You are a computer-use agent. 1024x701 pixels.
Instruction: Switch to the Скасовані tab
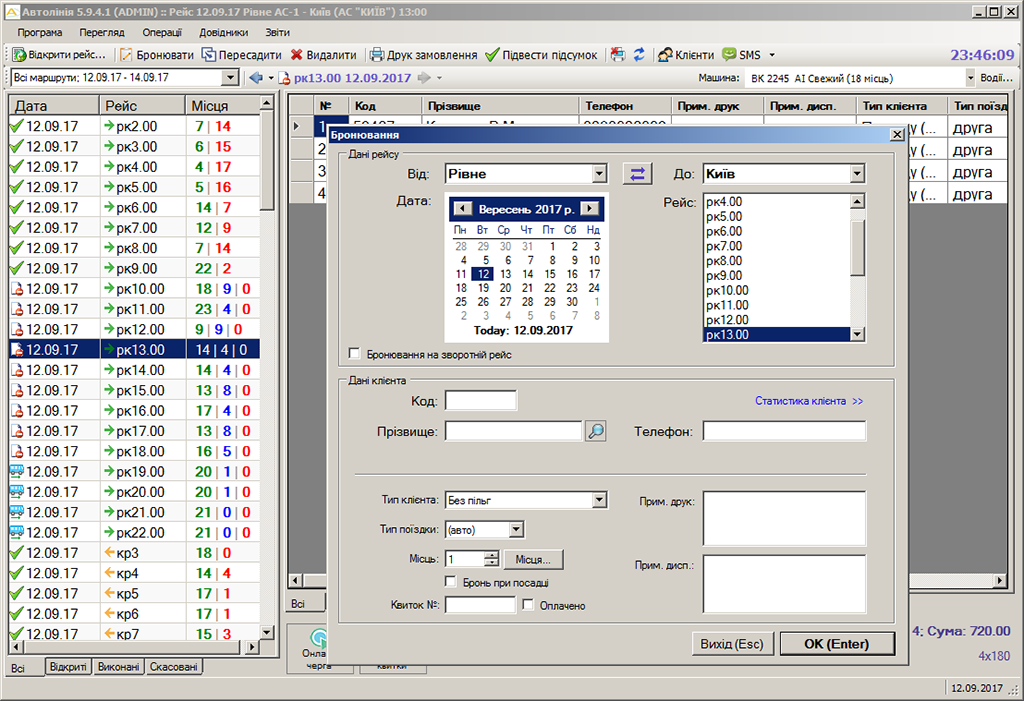coord(174,667)
